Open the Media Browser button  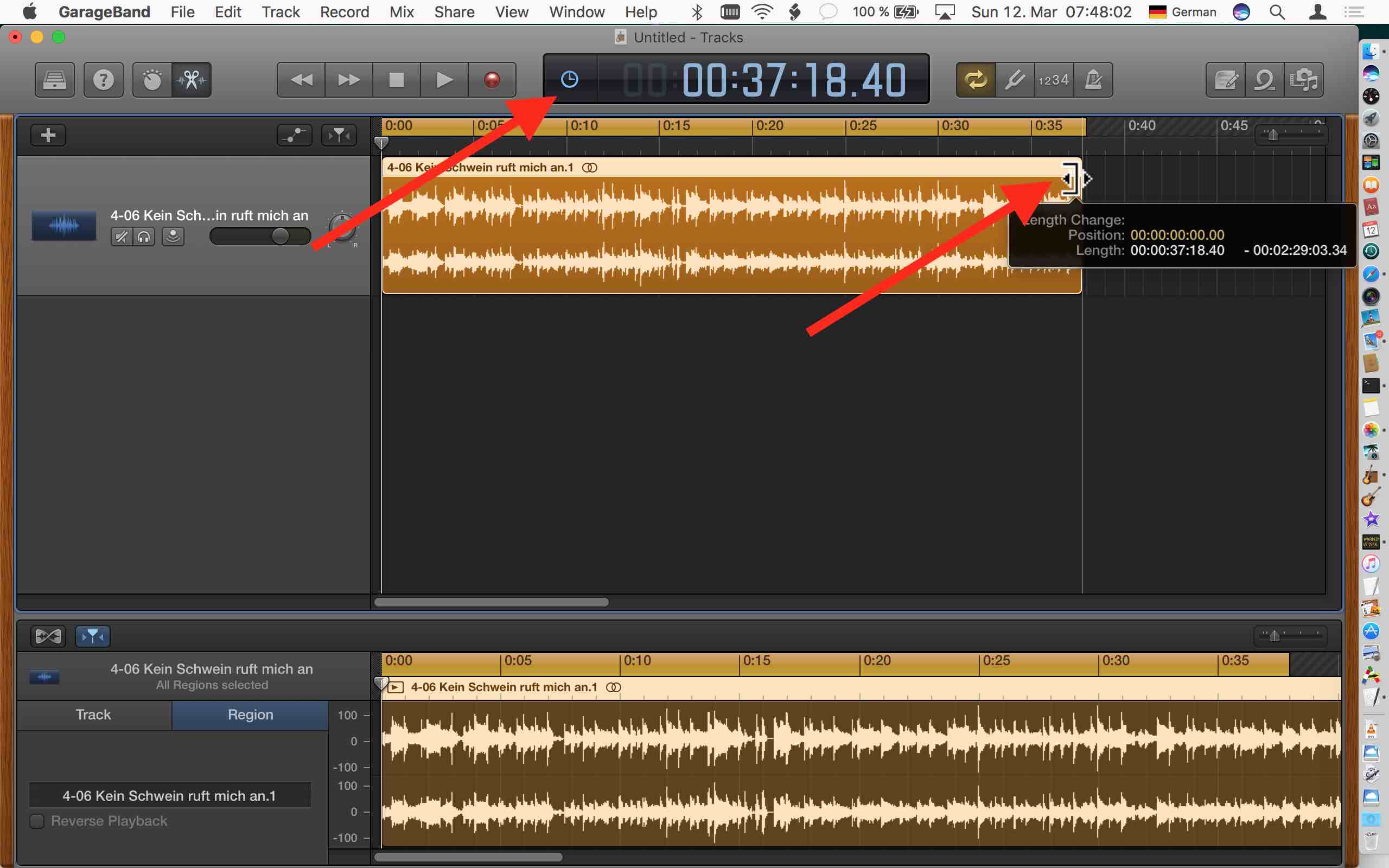1303,79
